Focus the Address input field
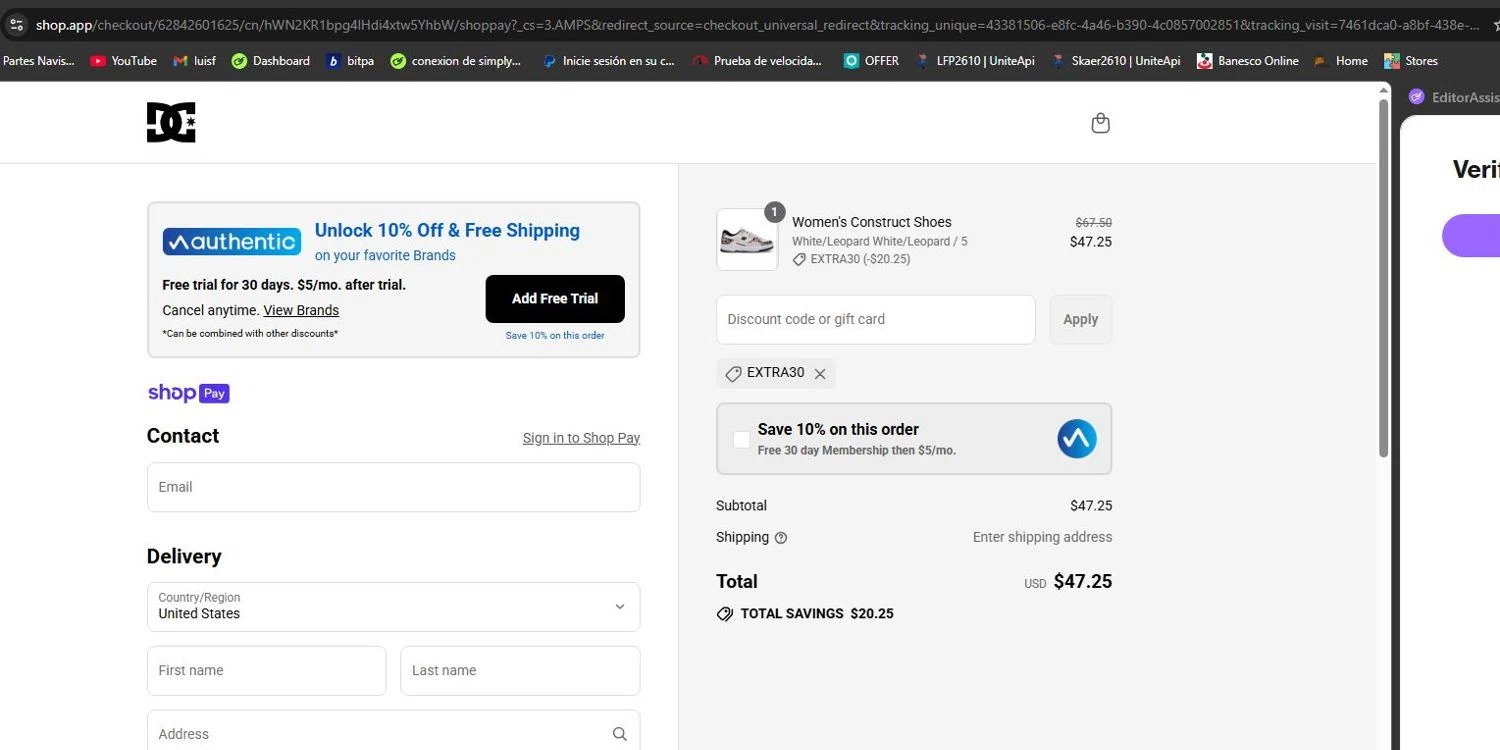The image size is (1500, 750). [x=393, y=732]
